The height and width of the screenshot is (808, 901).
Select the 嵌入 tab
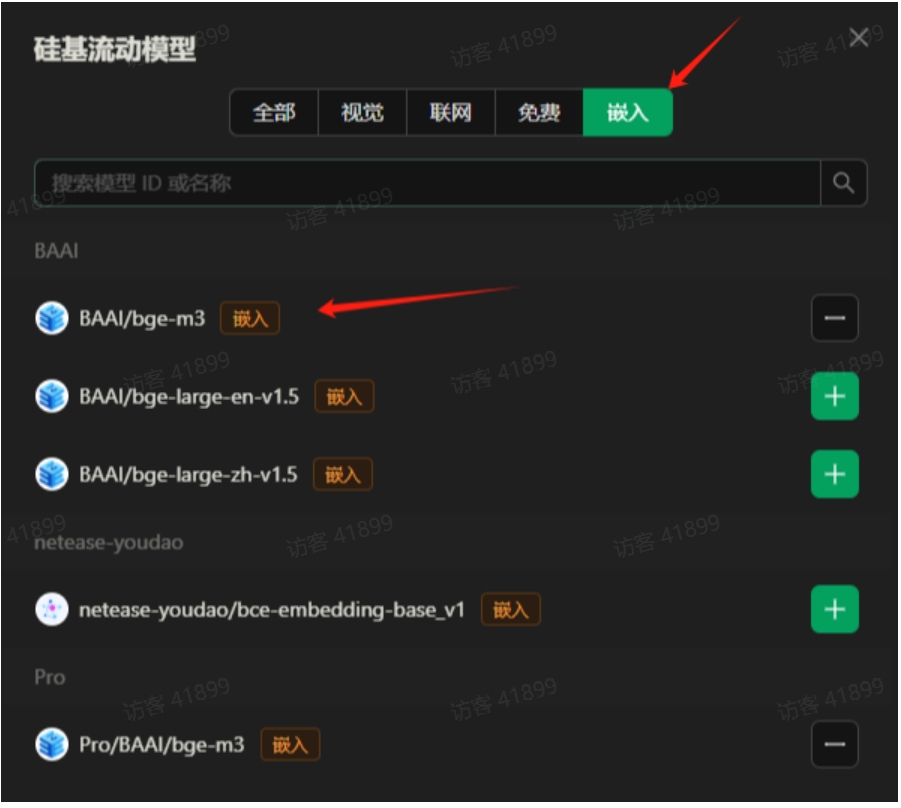tap(627, 113)
